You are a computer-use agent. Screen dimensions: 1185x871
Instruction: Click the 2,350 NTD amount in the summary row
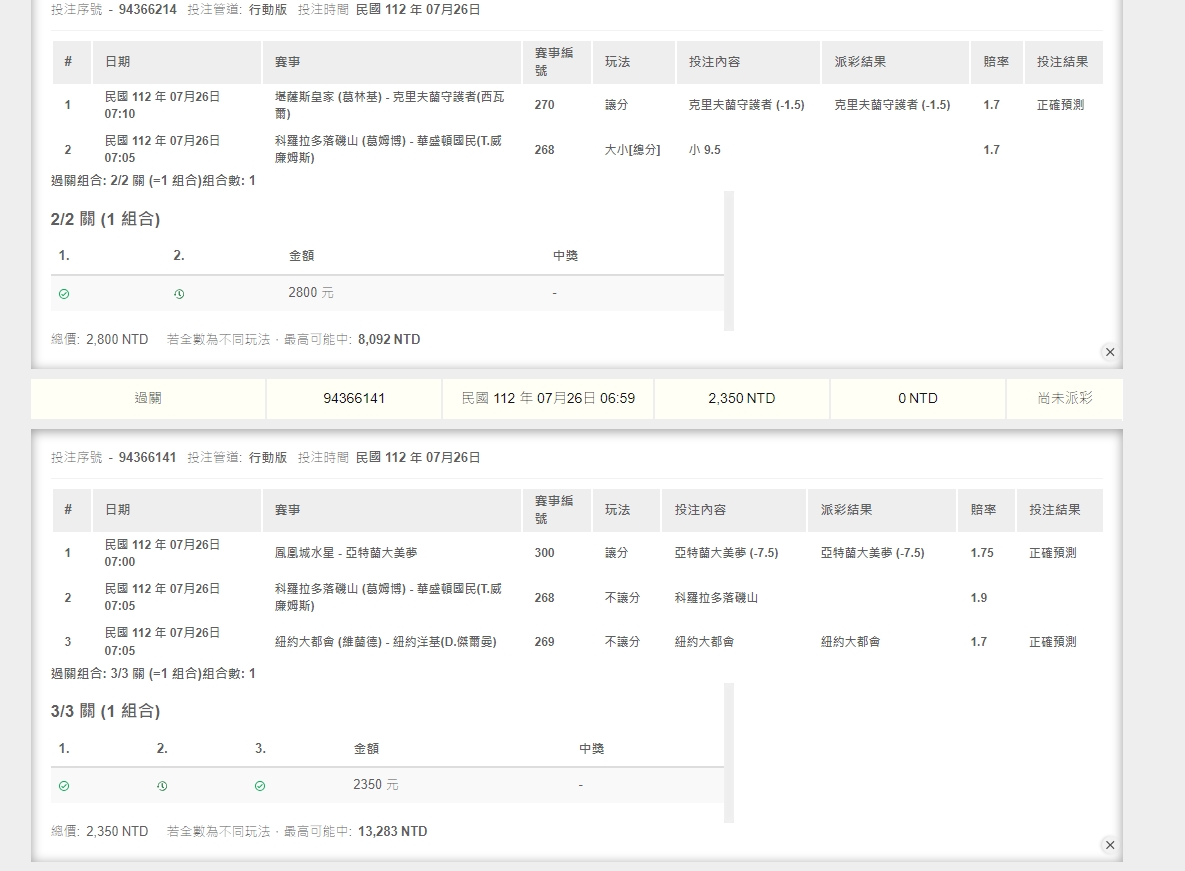[741, 398]
